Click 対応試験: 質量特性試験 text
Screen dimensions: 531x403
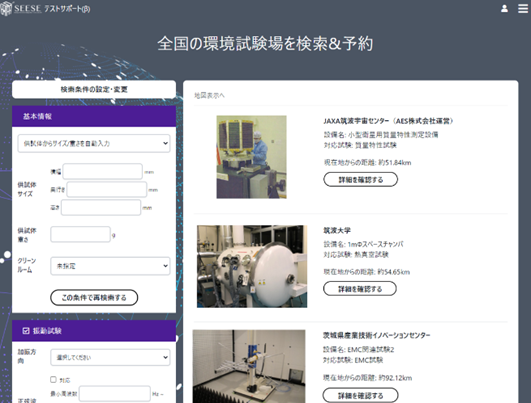point(360,145)
